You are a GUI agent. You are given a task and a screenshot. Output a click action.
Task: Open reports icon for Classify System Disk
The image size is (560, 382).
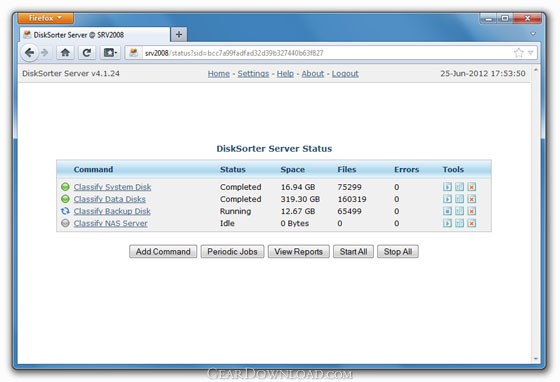pos(459,187)
